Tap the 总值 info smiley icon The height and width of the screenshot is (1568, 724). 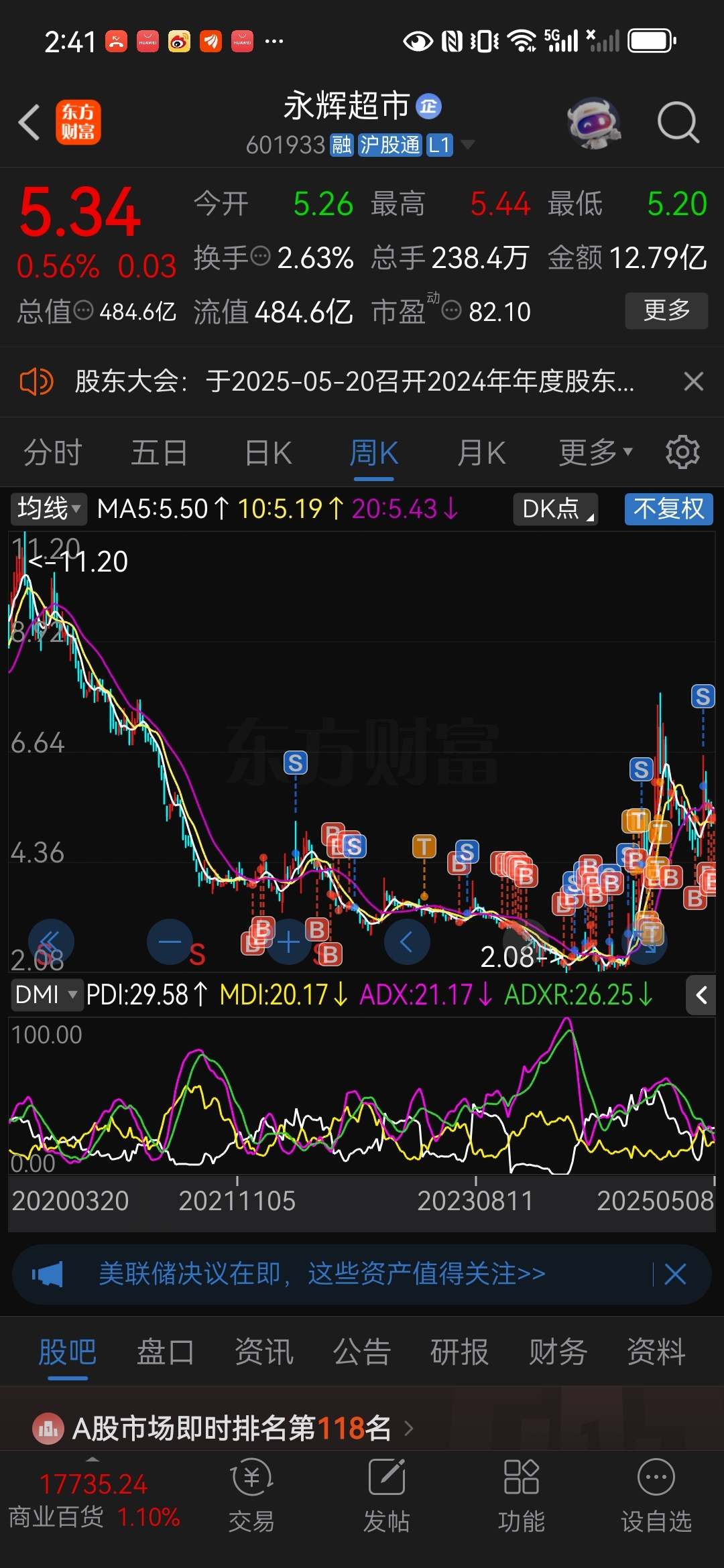(83, 310)
